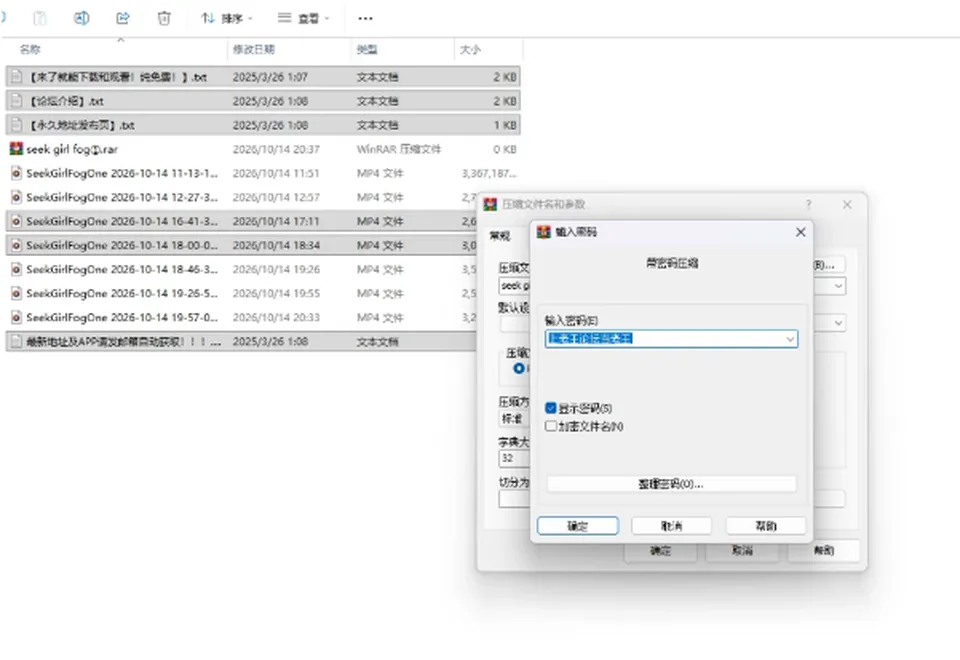This screenshot has height=660, width=960.
Task: Sort by the 名称 (Name) column header
Action: (x=30, y=50)
